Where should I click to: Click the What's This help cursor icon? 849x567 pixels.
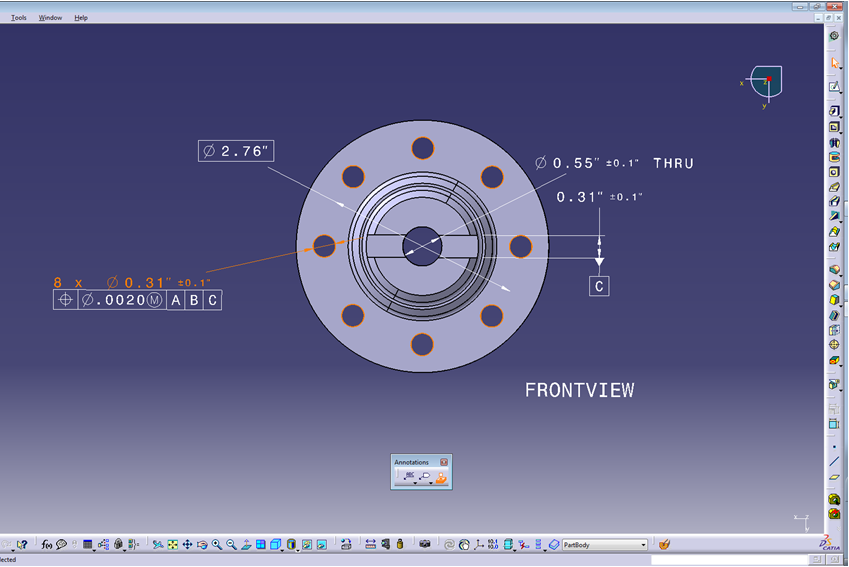[22, 544]
